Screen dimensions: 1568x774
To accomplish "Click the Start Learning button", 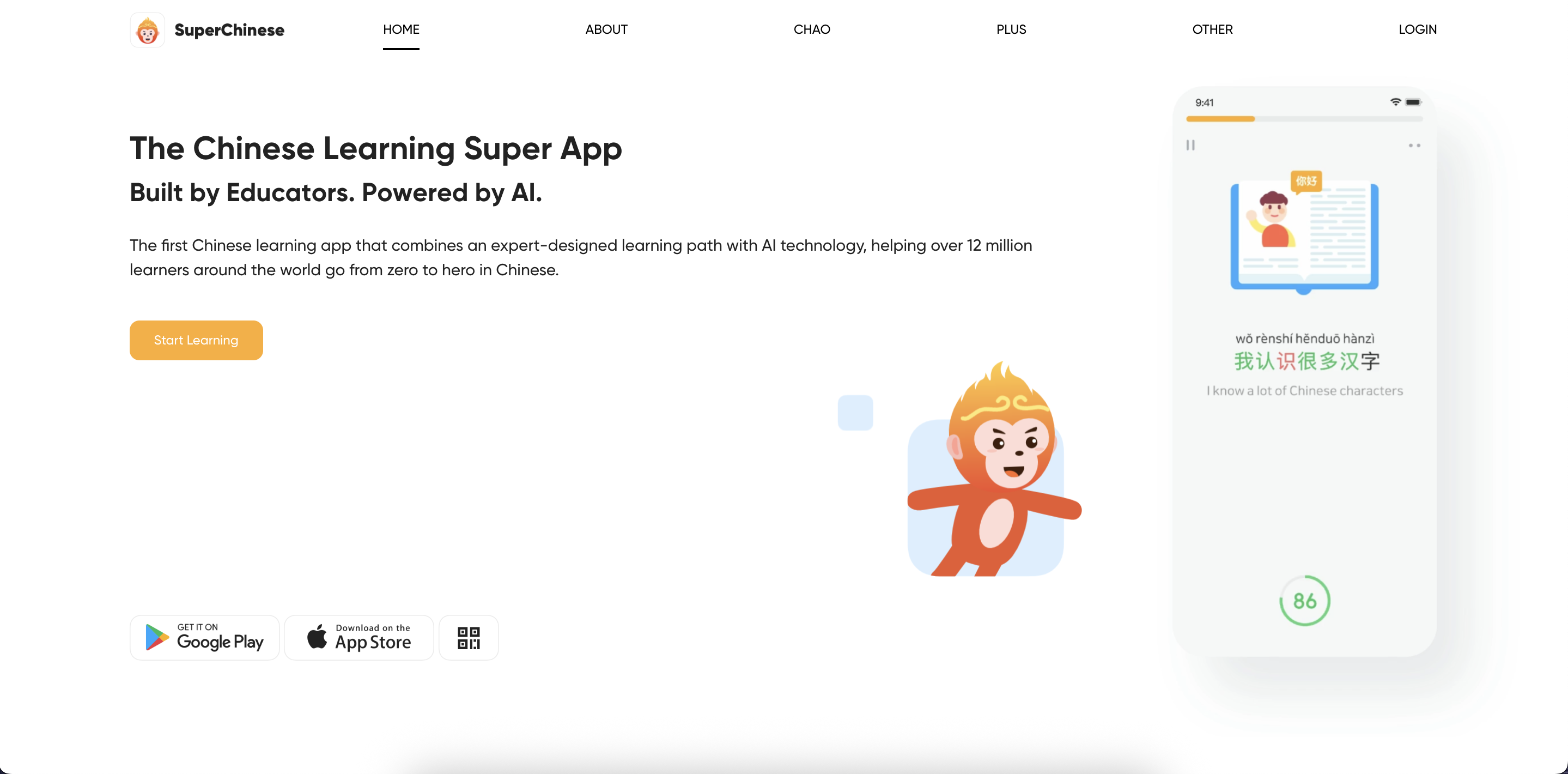I will tap(196, 340).
